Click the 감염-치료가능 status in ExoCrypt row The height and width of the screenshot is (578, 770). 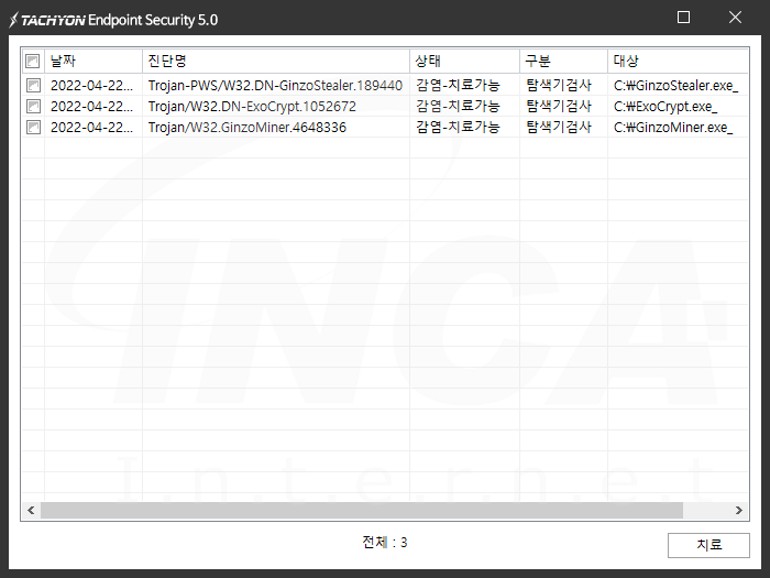[x=458, y=106]
